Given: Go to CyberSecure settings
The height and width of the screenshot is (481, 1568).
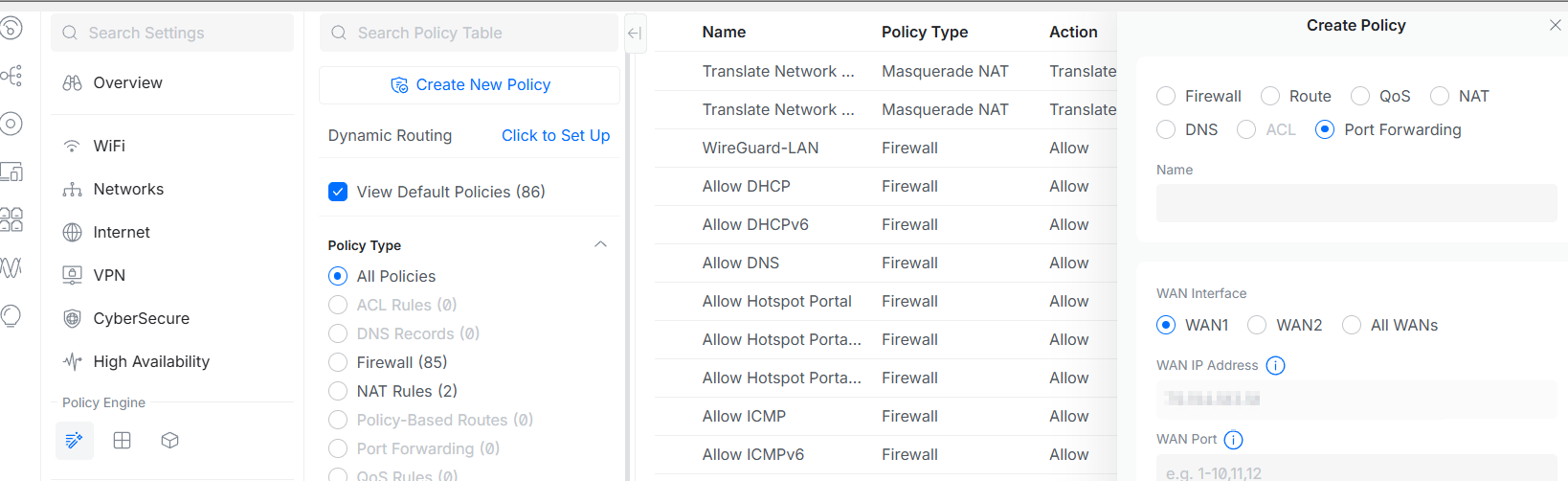Looking at the screenshot, I should (141, 318).
